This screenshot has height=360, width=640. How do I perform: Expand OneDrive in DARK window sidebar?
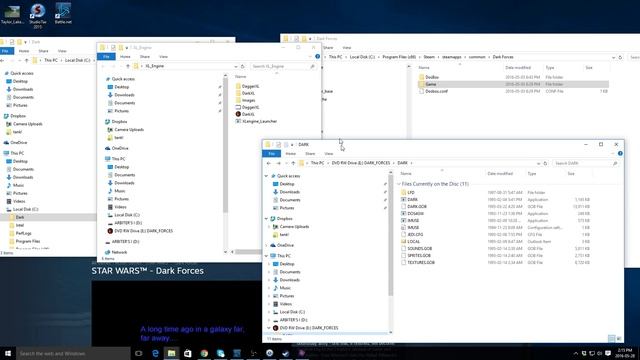pos(267,245)
